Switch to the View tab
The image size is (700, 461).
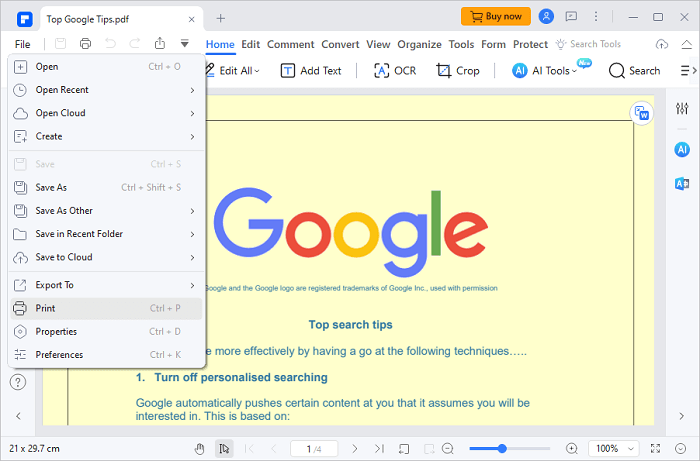(378, 44)
